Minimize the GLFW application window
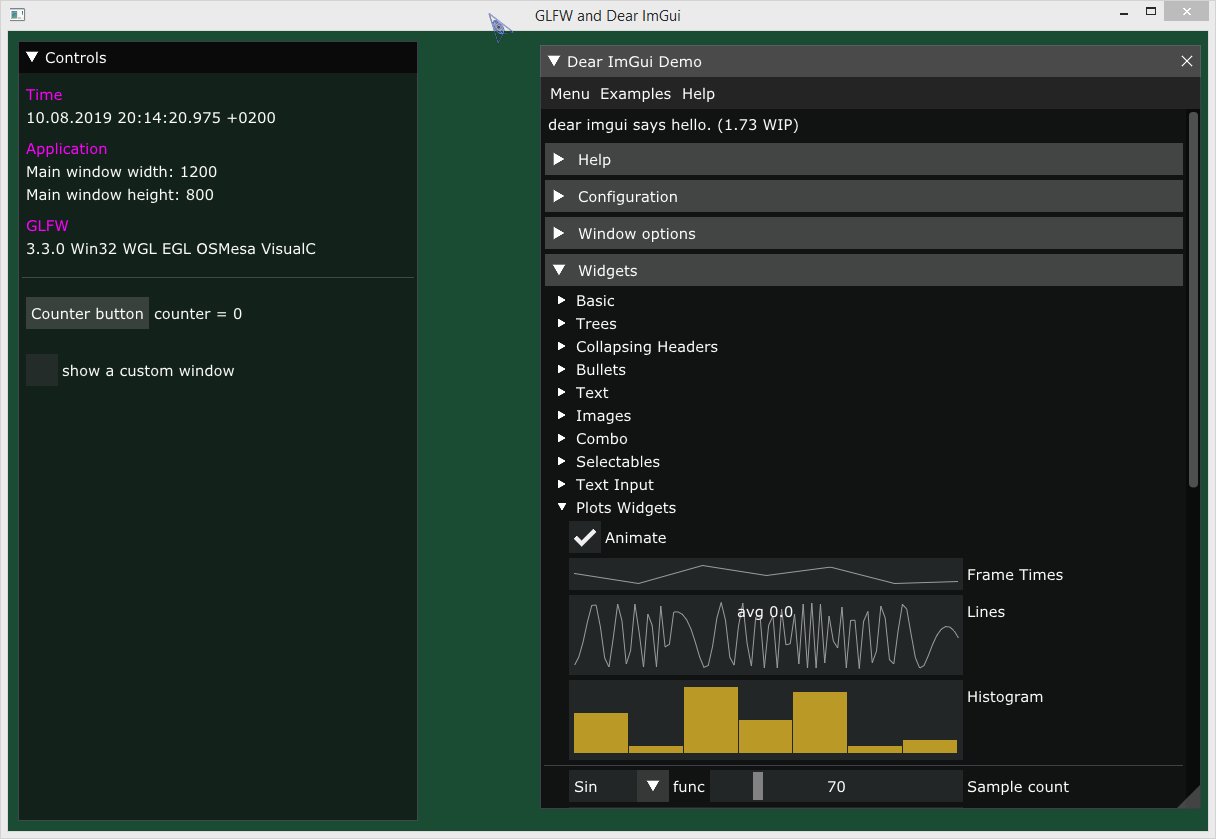Image resolution: width=1216 pixels, height=839 pixels. point(1125,13)
